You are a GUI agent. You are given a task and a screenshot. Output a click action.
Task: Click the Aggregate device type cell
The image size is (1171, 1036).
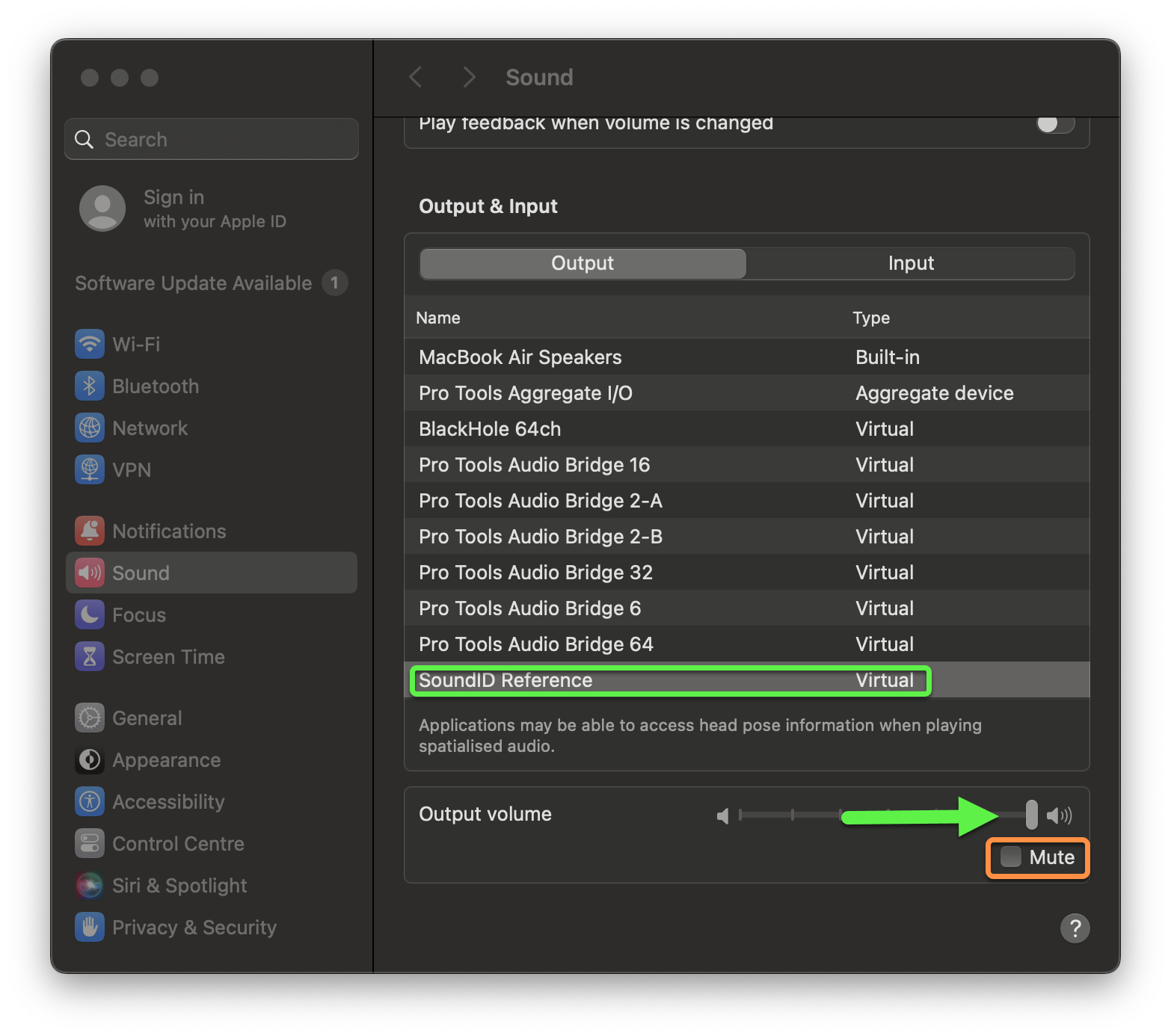click(935, 392)
